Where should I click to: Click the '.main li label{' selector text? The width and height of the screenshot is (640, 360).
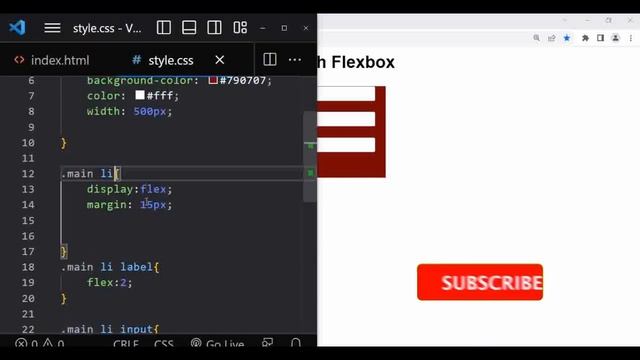pos(110,267)
